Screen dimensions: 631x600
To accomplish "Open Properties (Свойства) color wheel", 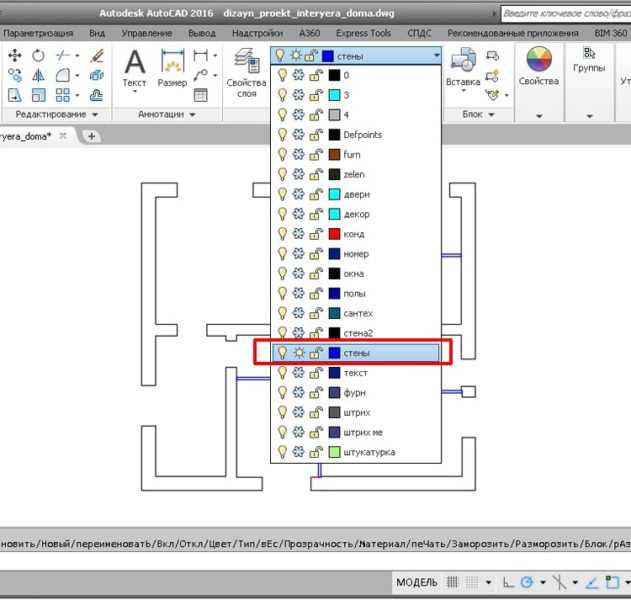I will pyautogui.click(x=539, y=59).
